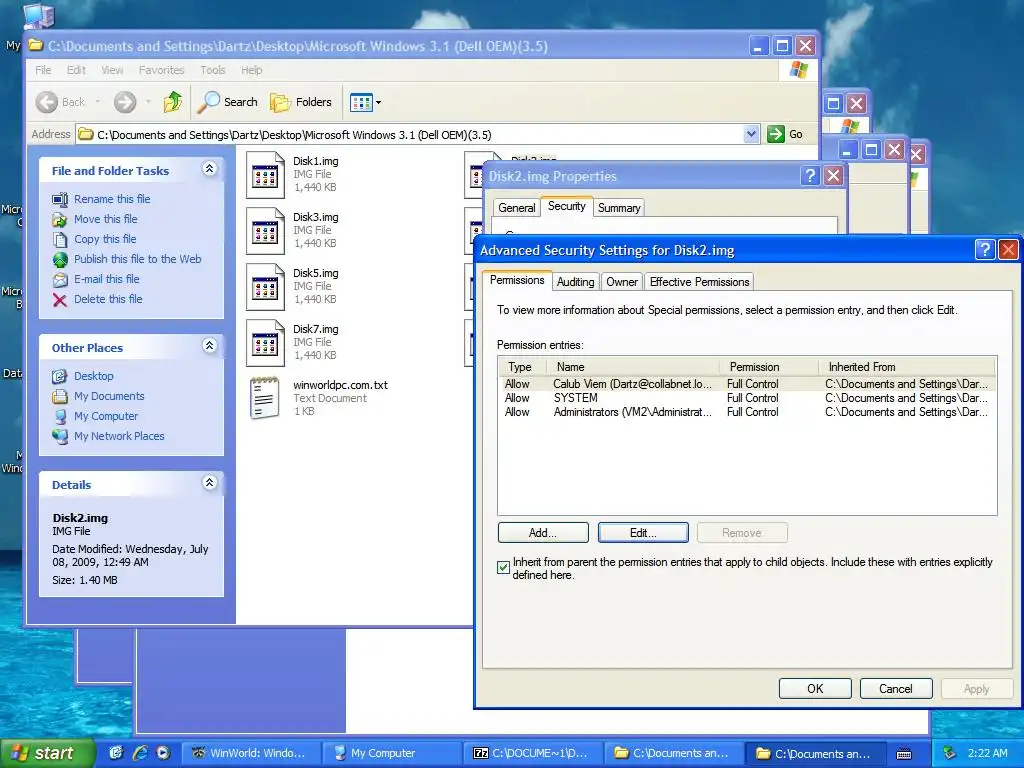Select the Administrators permission entry
This screenshot has height=768, width=1024.
tap(747, 412)
